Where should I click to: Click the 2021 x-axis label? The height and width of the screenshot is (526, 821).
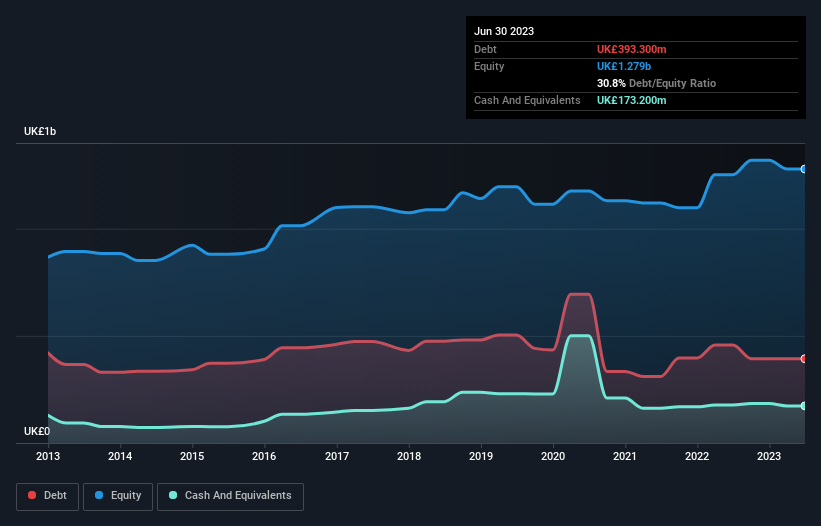[625, 456]
